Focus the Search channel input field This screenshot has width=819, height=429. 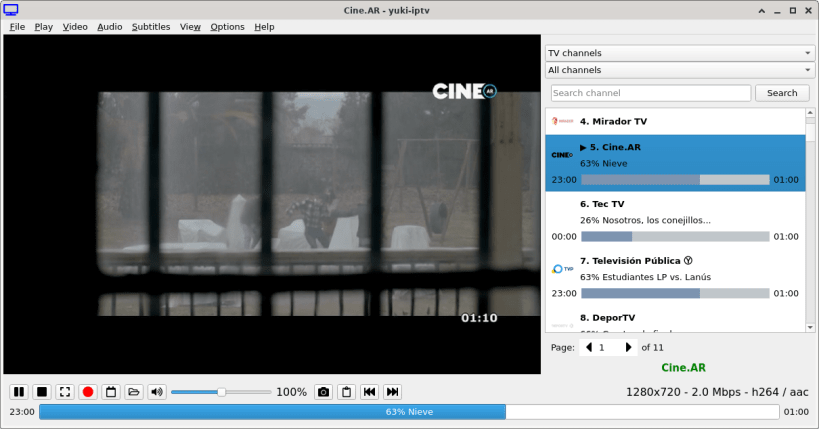click(651, 93)
